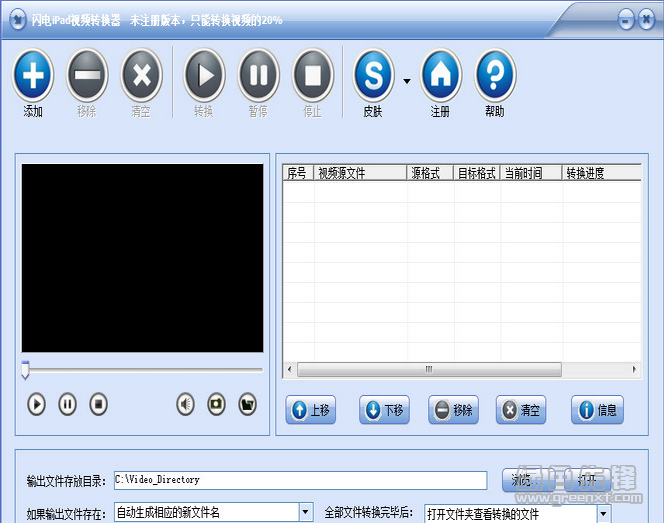
Task: Click the 暂停 (Pause) toolbar icon
Action: [258, 75]
